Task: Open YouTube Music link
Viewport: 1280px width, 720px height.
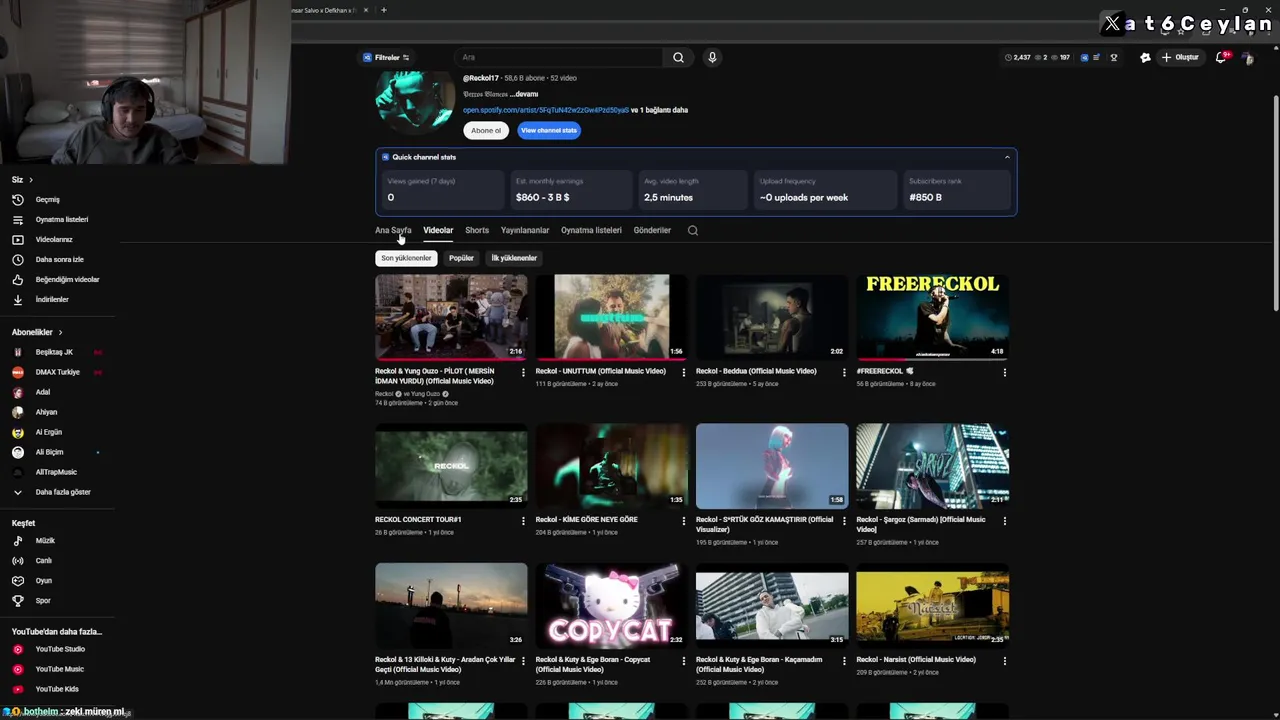Action: pos(60,669)
